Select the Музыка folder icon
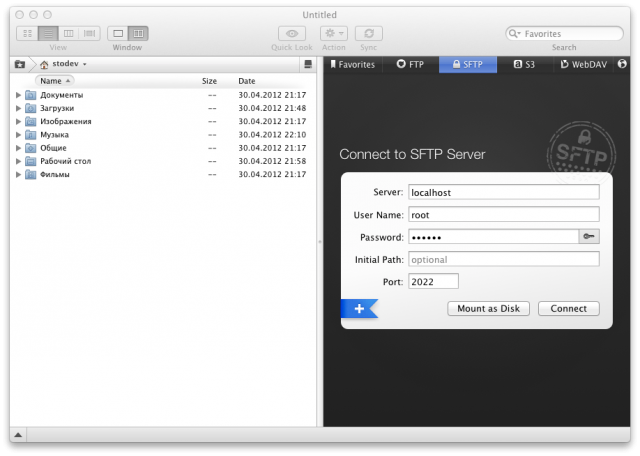Viewport: 640px width, 456px height. point(30,135)
